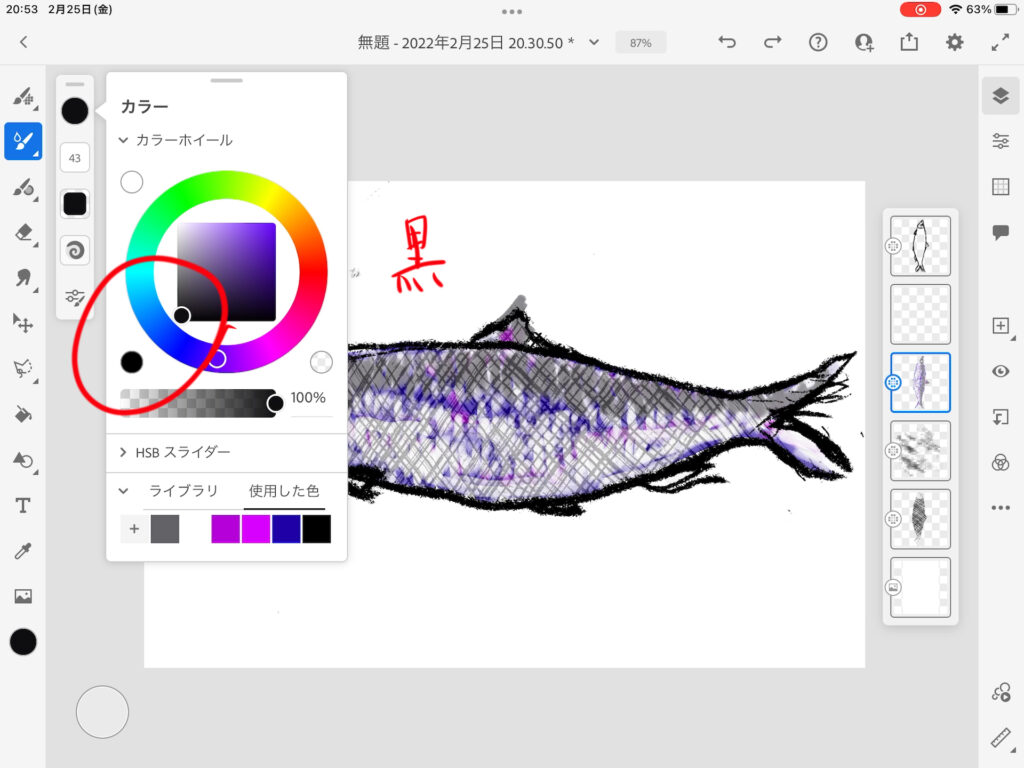1024x768 pixels.
Task: Select the Move/Transform tool
Action: [23, 323]
